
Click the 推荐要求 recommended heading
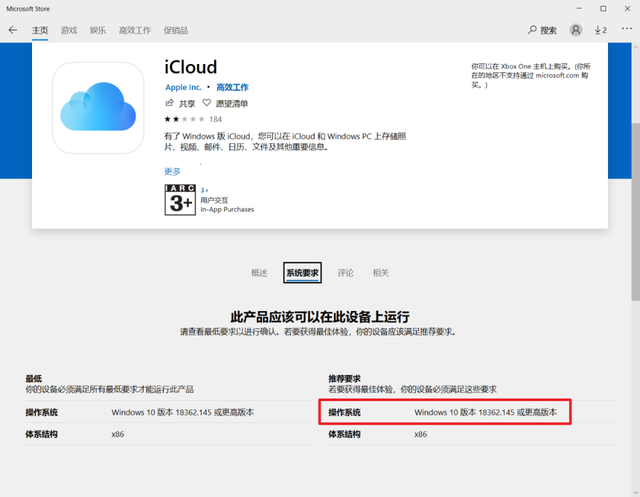click(x=344, y=379)
